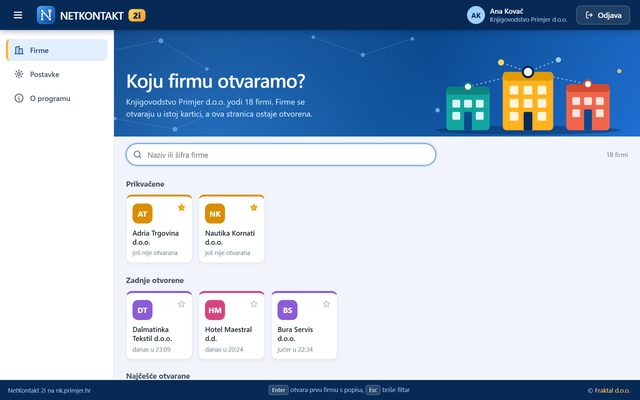Viewport: 640px width, 400px height.
Task: Click the Odjava logout button
Action: (x=603, y=15)
